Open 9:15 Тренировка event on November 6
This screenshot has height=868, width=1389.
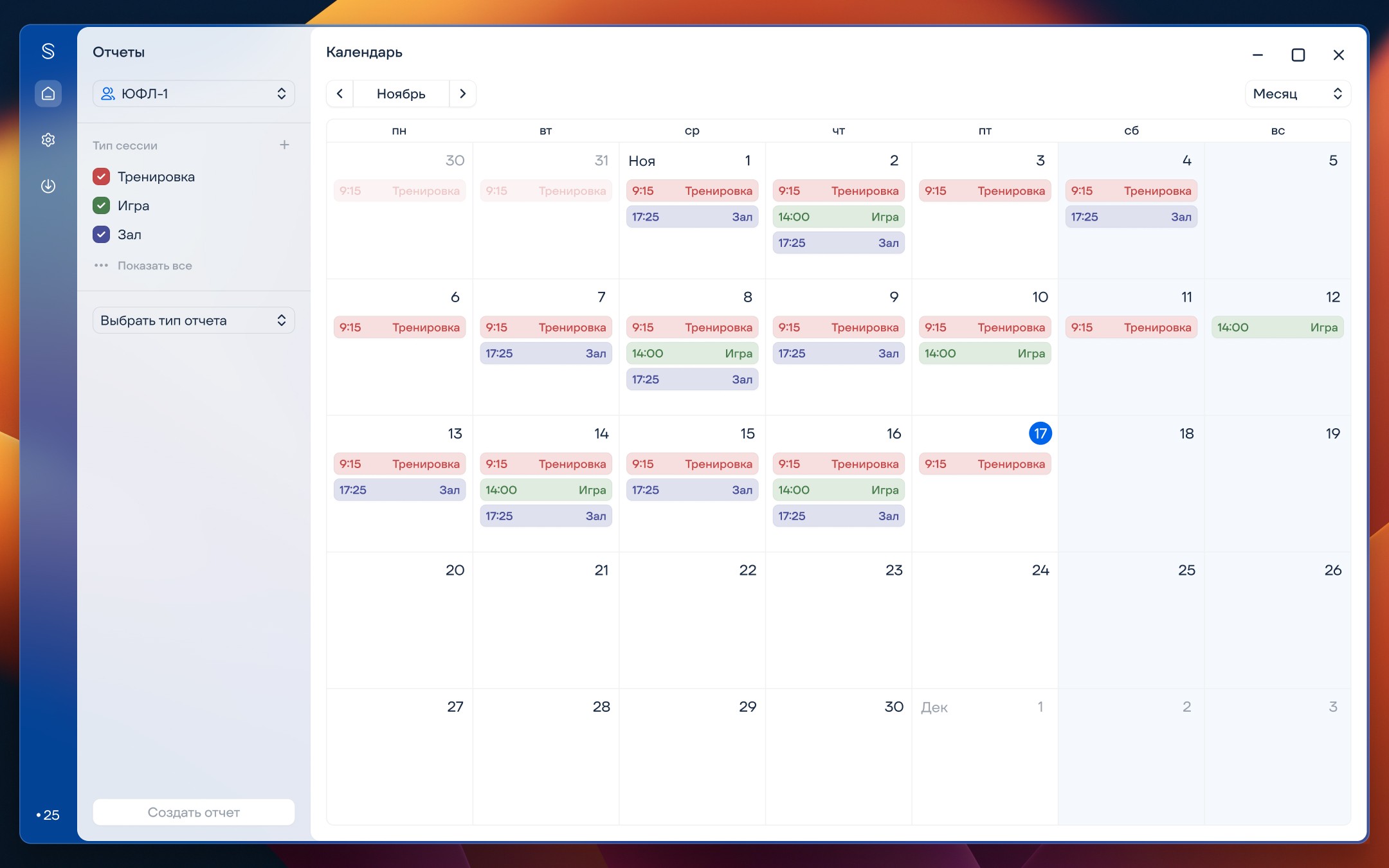pyautogui.click(x=399, y=327)
